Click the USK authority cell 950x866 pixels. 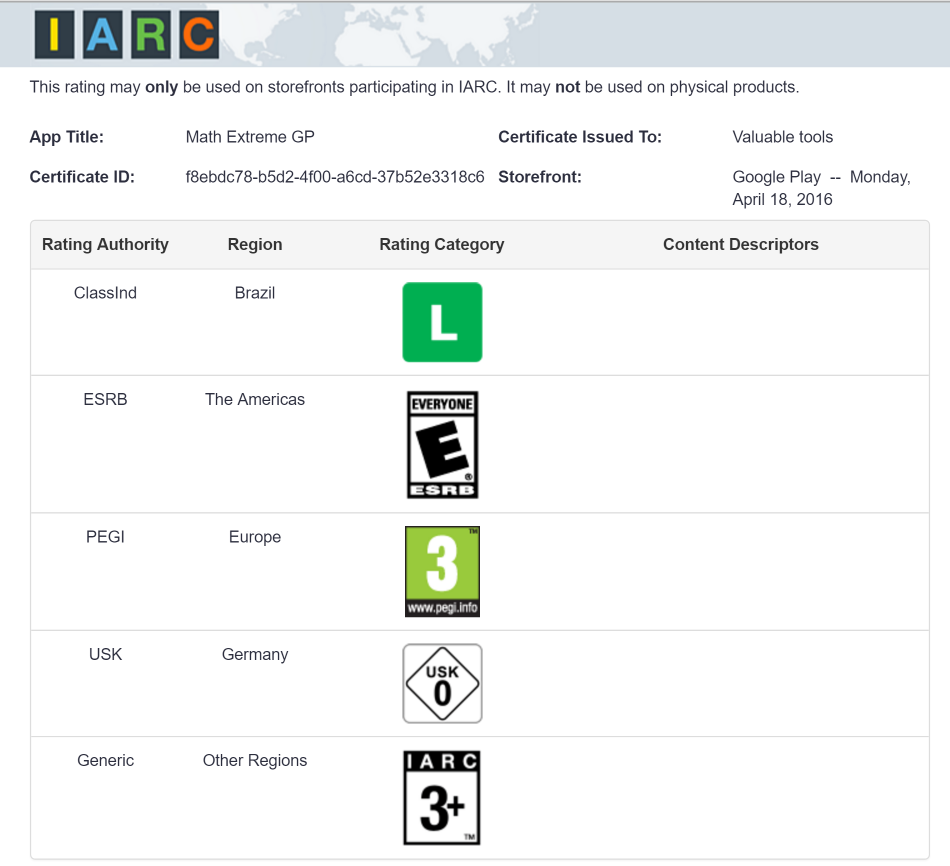pyautogui.click(x=105, y=654)
